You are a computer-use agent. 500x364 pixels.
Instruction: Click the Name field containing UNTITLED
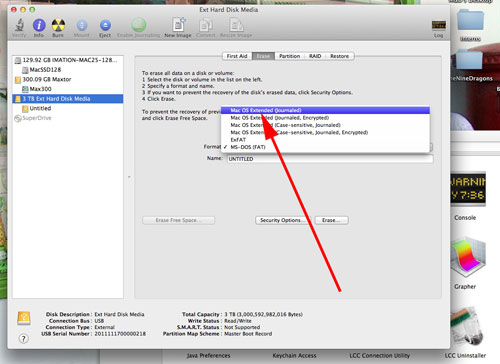[x=330, y=159]
